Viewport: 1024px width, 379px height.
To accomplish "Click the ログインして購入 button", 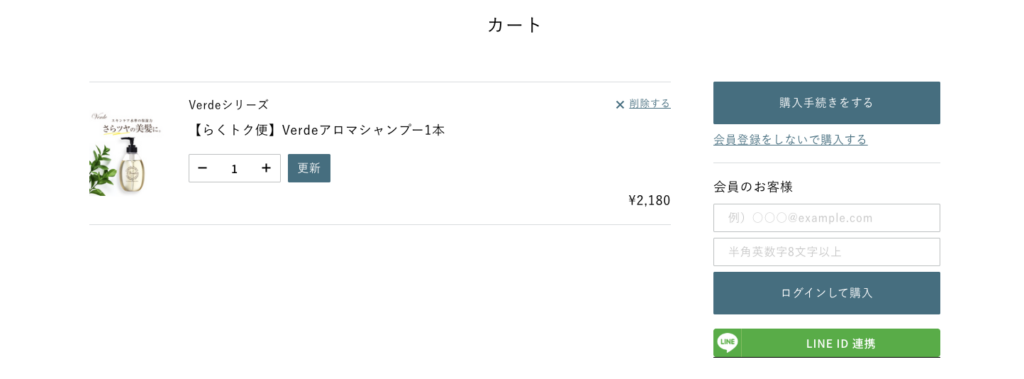I will click(826, 293).
